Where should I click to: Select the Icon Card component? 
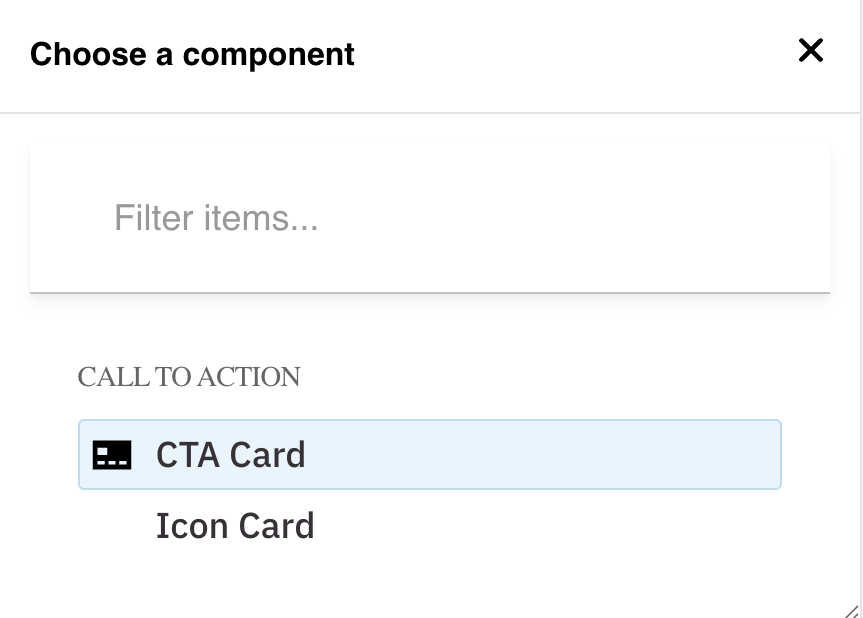point(235,526)
